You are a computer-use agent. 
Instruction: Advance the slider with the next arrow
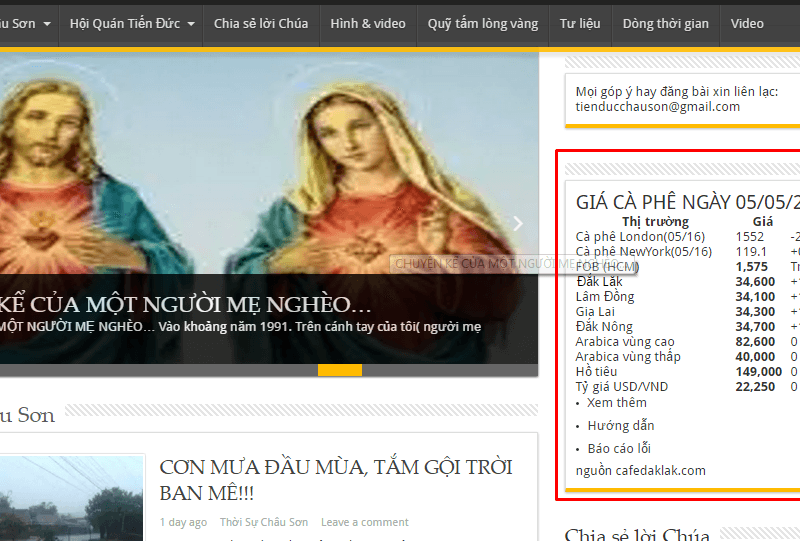(x=518, y=224)
